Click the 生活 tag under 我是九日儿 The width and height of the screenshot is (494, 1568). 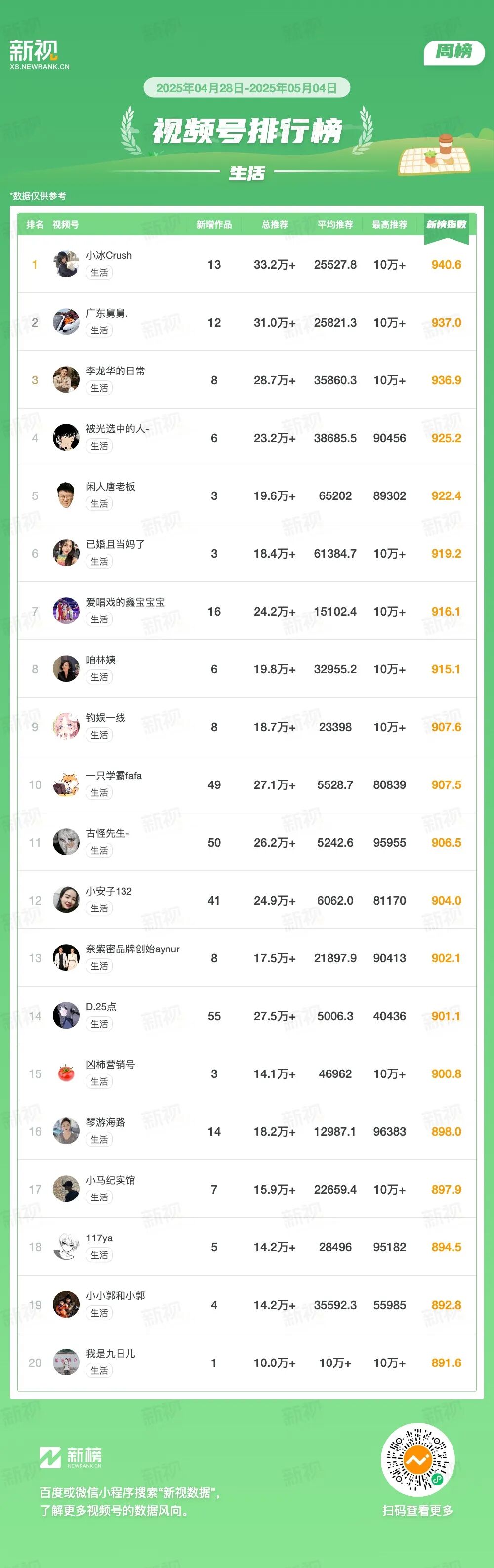click(x=99, y=1370)
